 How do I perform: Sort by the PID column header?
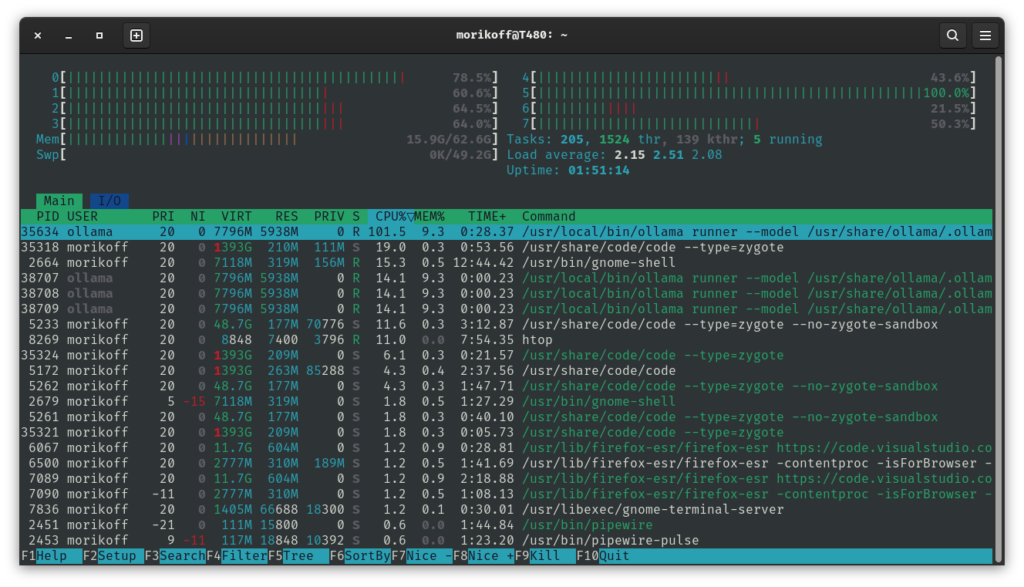pos(47,216)
